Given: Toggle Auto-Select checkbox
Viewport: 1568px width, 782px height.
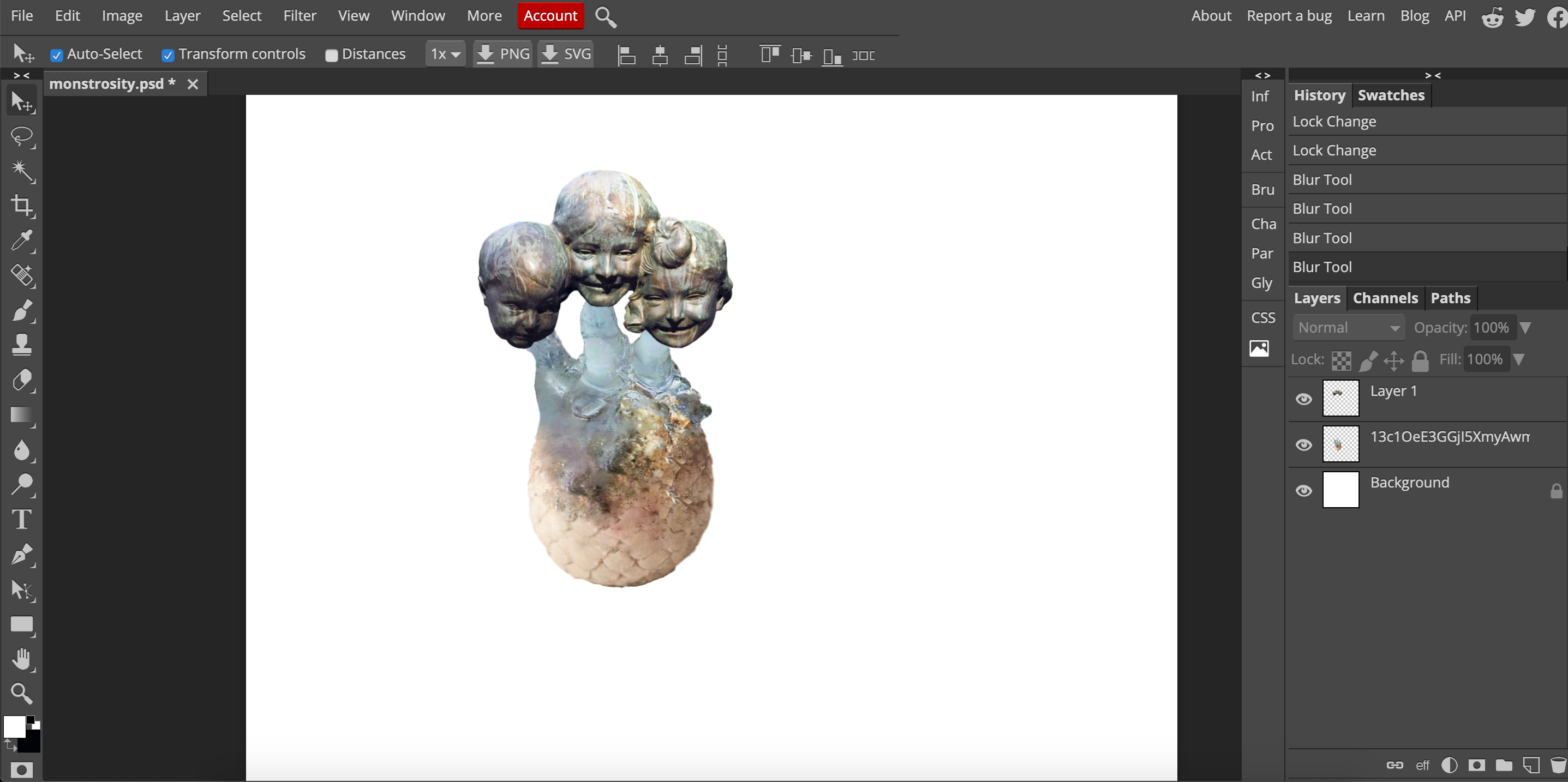Looking at the screenshot, I should pyautogui.click(x=58, y=55).
